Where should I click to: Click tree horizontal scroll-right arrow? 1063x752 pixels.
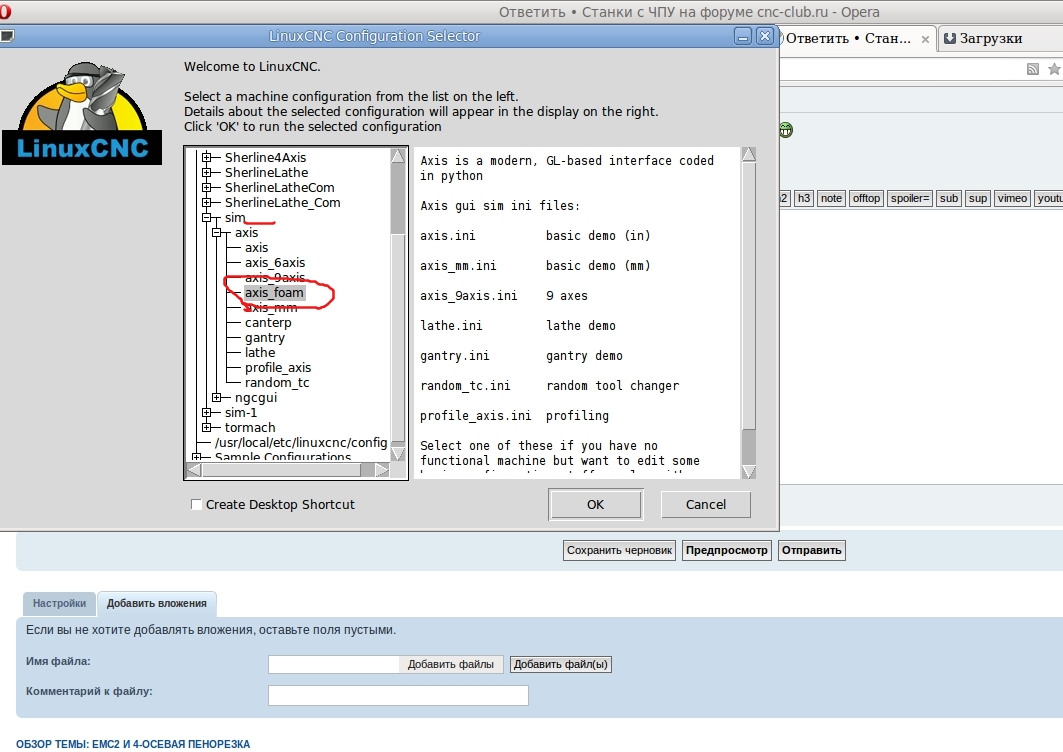tap(382, 469)
